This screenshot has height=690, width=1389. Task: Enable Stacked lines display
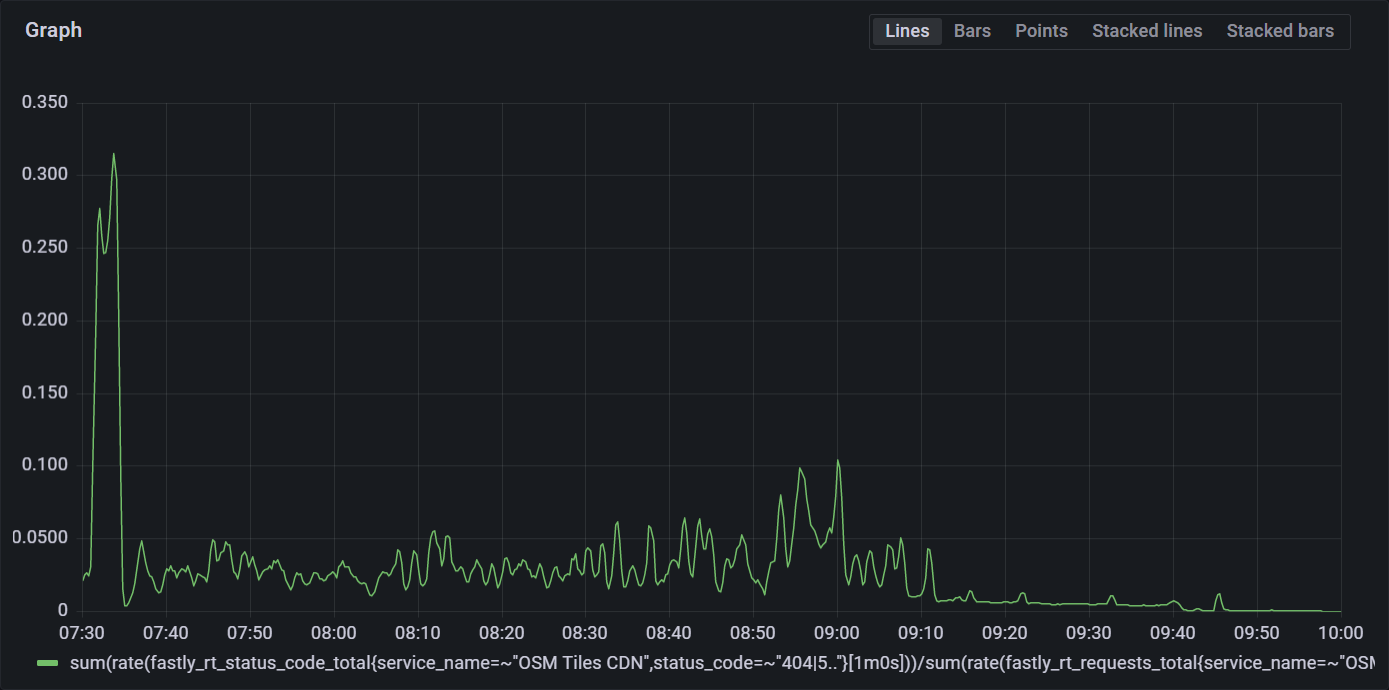[1146, 31]
